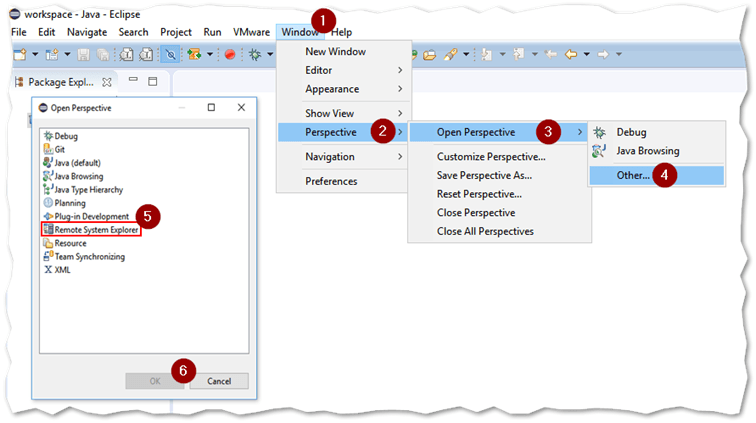Choose Customize Perspective... menu entry
756x423 pixels.
(x=500, y=157)
